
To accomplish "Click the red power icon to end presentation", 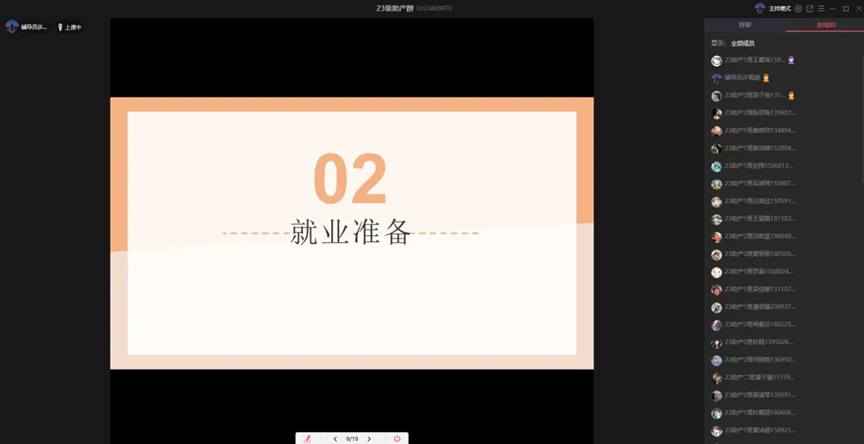I will (x=397, y=439).
